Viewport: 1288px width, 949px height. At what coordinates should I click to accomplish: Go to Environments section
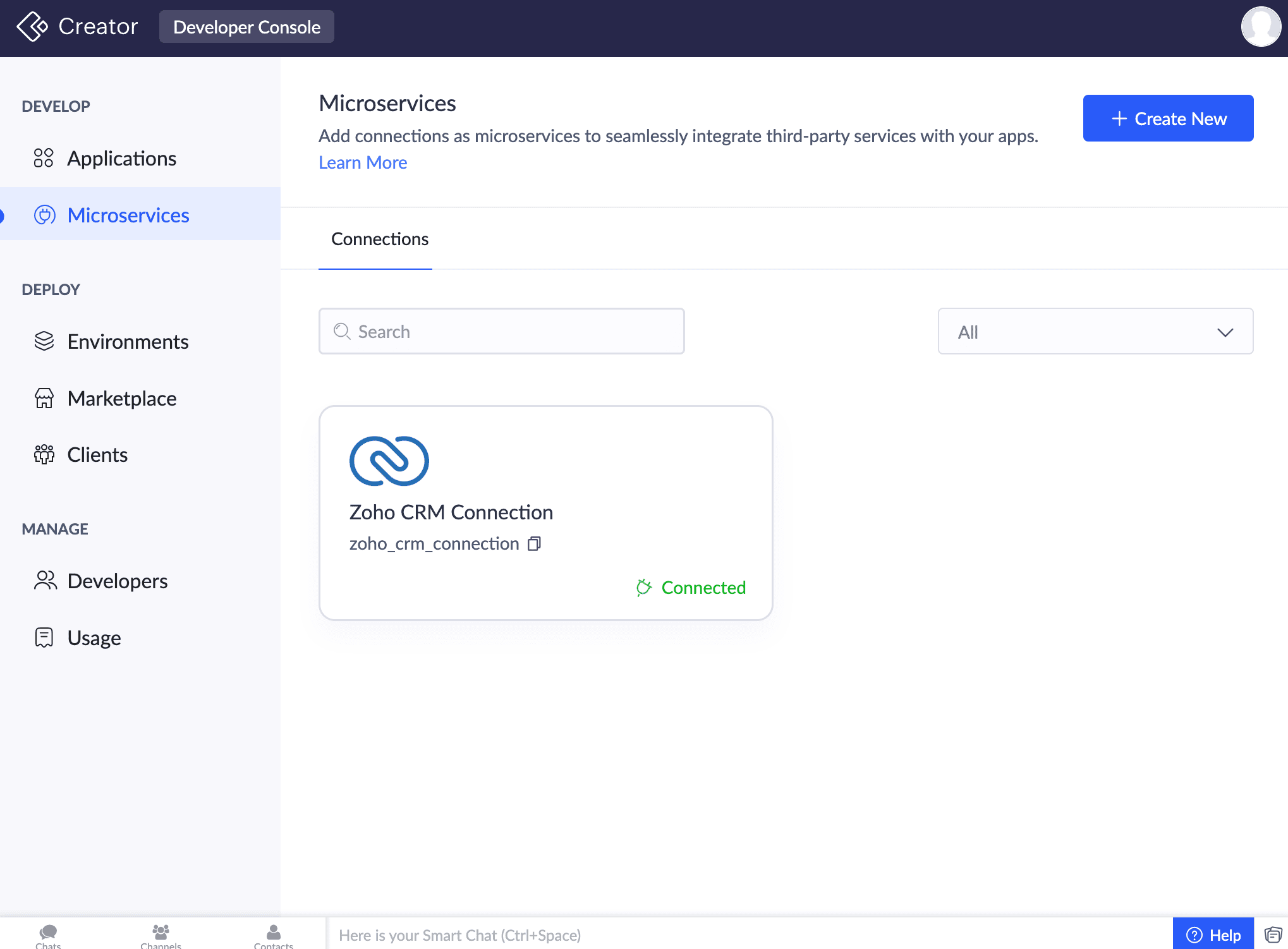(128, 342)
